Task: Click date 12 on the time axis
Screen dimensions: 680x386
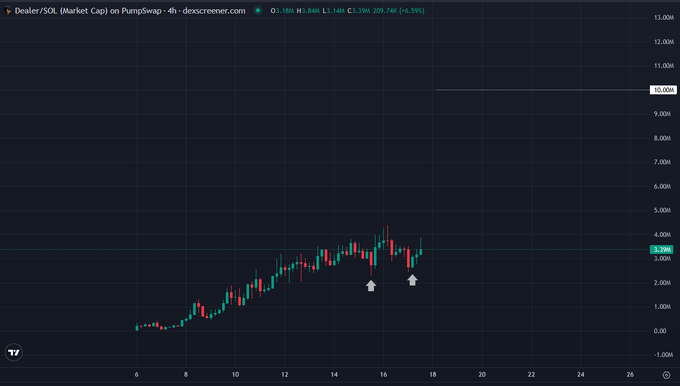Action: (x=284, y=375)
